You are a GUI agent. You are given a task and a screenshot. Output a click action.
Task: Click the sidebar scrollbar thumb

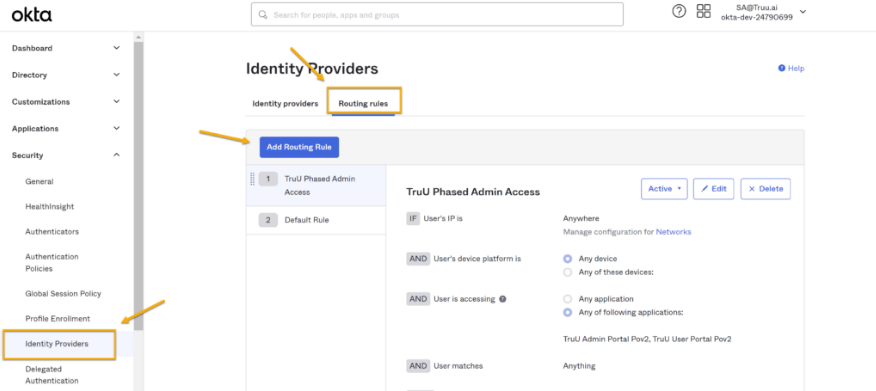[x=138, y=184]
